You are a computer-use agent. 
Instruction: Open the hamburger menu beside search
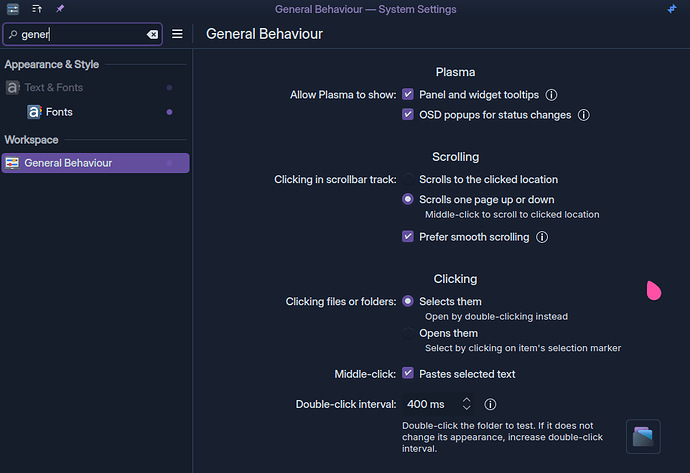(x=177, y=34)
